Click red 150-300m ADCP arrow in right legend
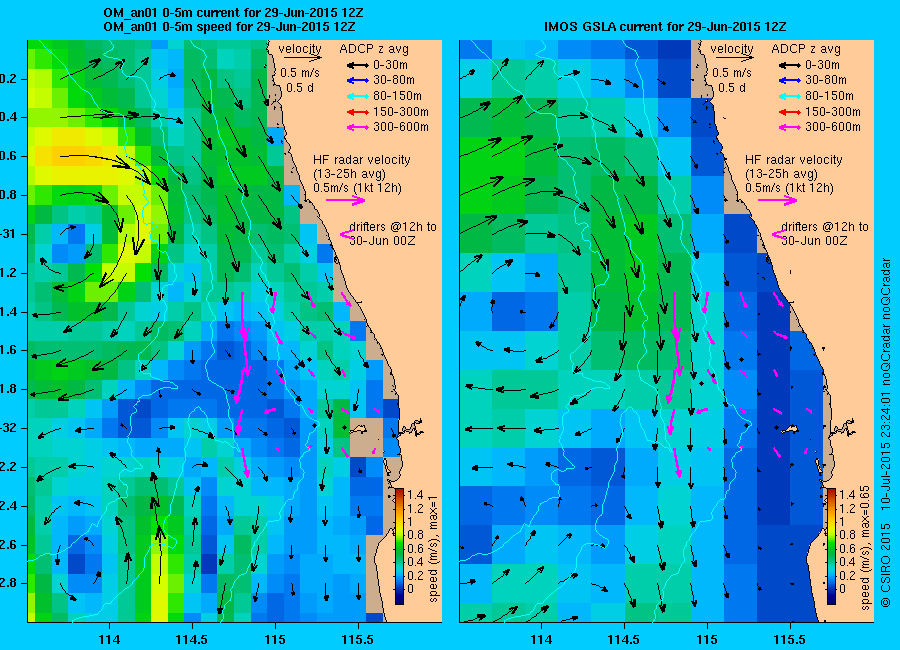This screenshot has width=900, height=650. pyautogui.click(x=790, y=112)
